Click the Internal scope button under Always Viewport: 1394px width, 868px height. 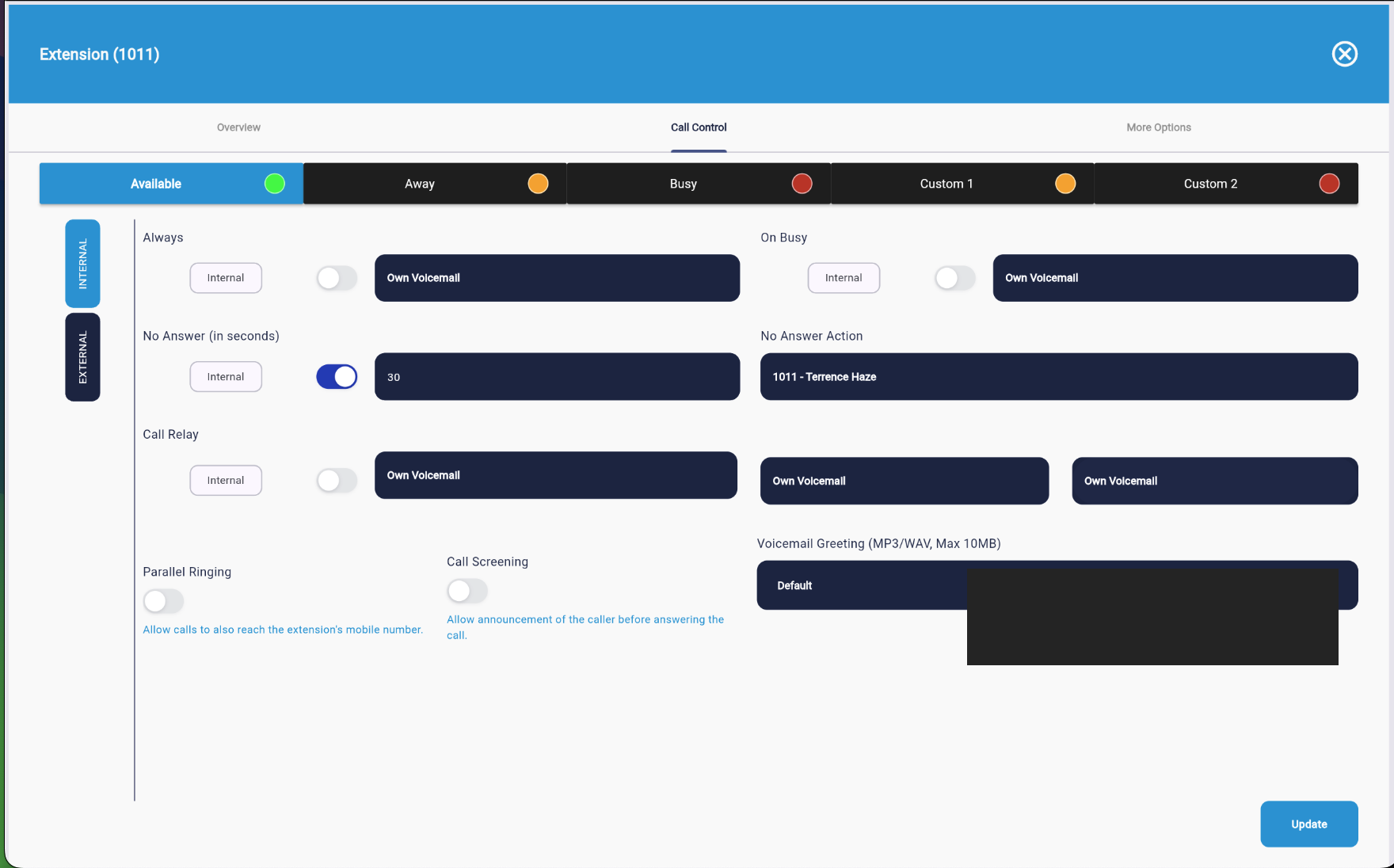[226, 278]
